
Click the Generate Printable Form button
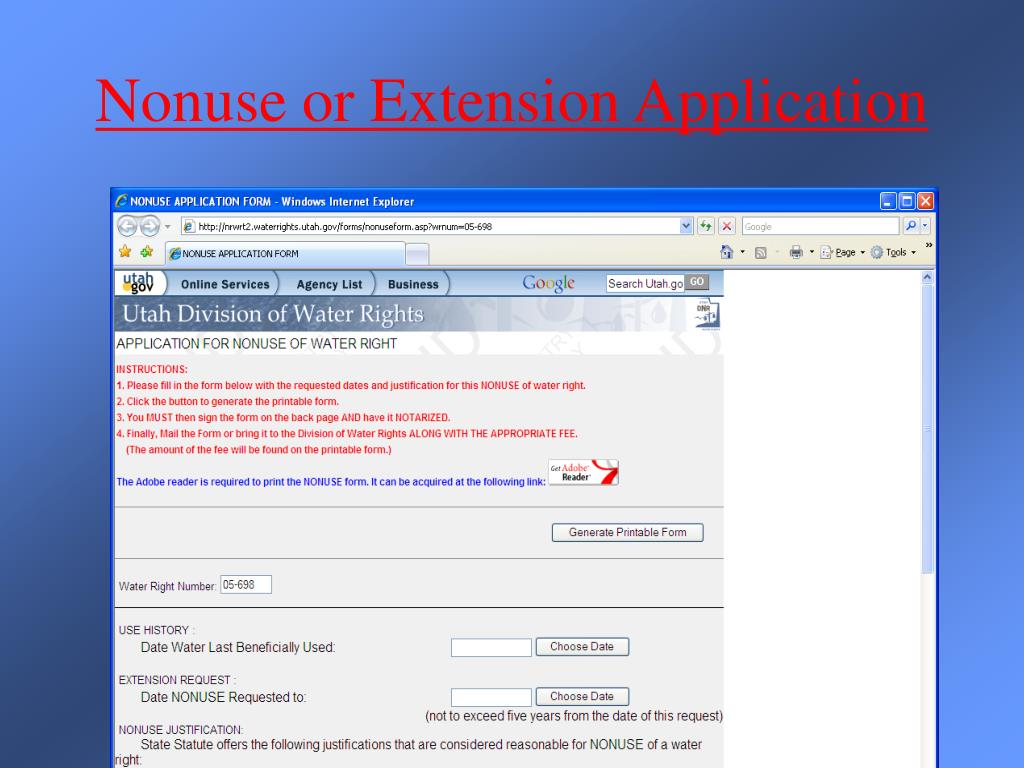(x=628, y=532)
